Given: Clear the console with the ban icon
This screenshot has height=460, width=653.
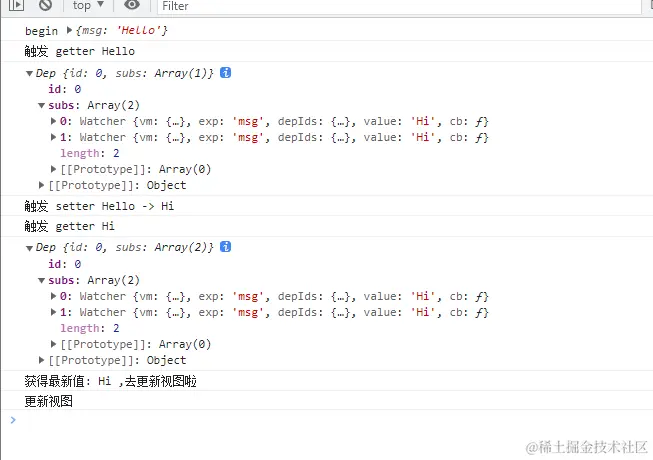Looking at the screenshot, I should tap(45, 5).
